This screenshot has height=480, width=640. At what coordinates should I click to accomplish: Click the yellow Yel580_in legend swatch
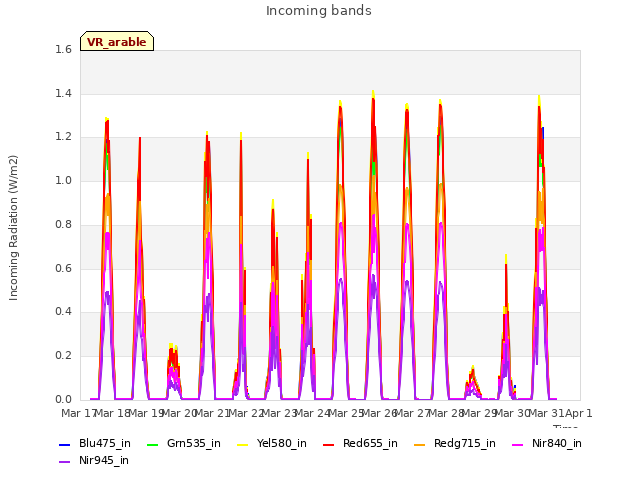point(242,444)
